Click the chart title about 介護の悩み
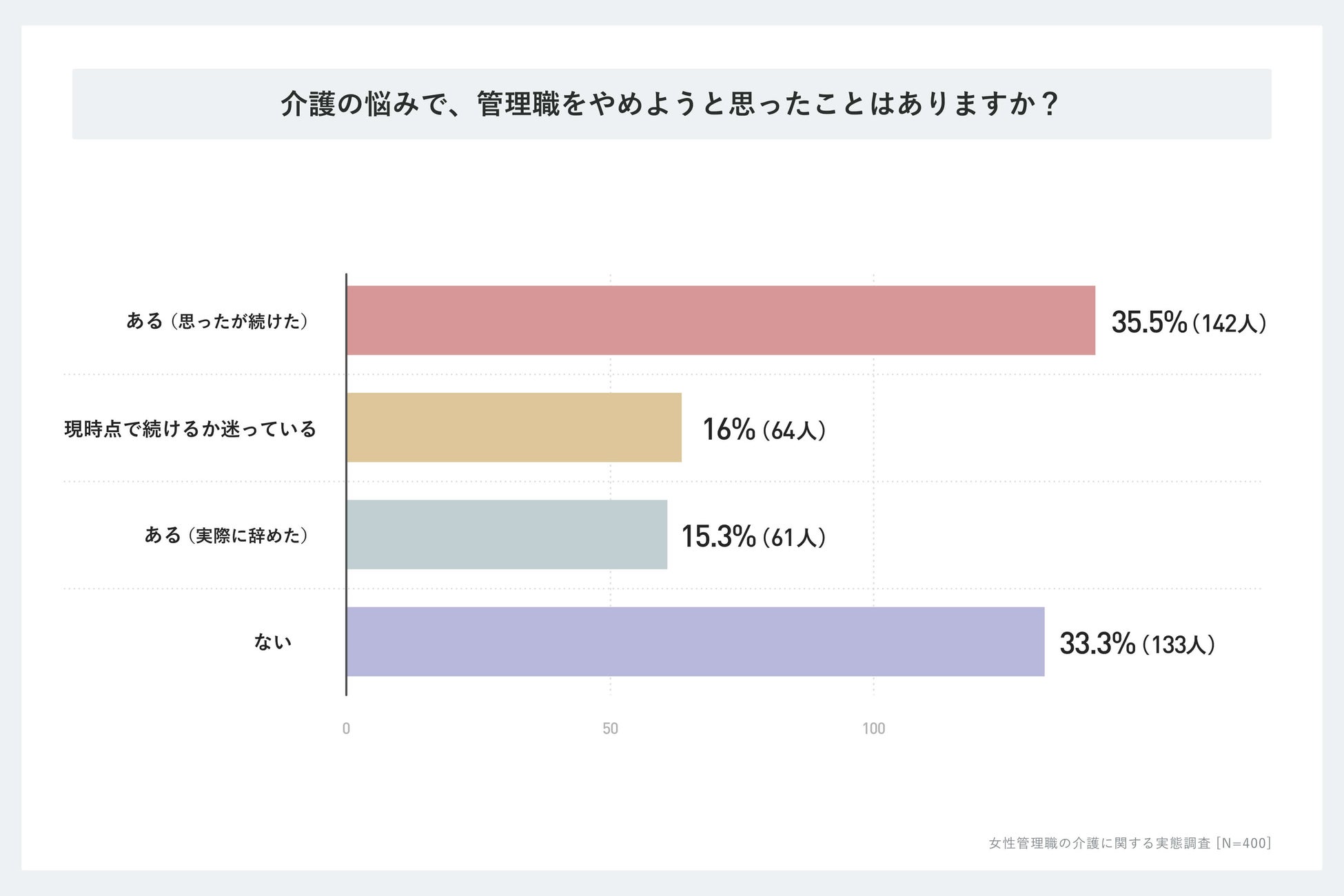Screen dimensions: 1344x896 (670, 105)
